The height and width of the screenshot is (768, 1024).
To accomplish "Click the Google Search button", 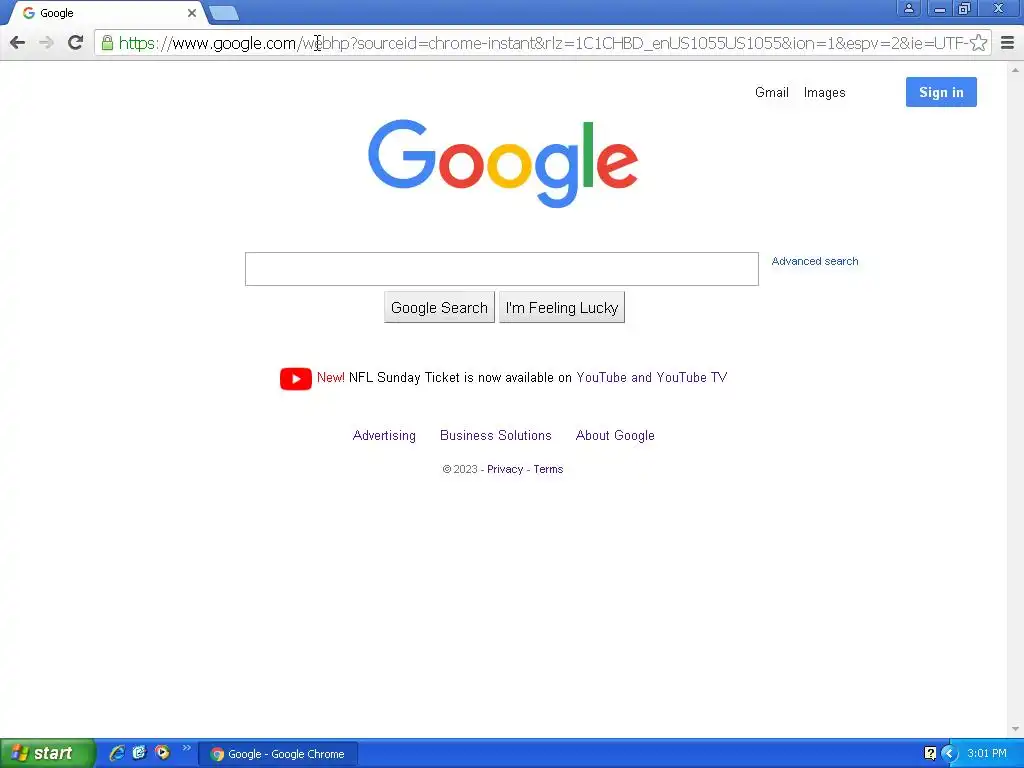I will 440,308.
